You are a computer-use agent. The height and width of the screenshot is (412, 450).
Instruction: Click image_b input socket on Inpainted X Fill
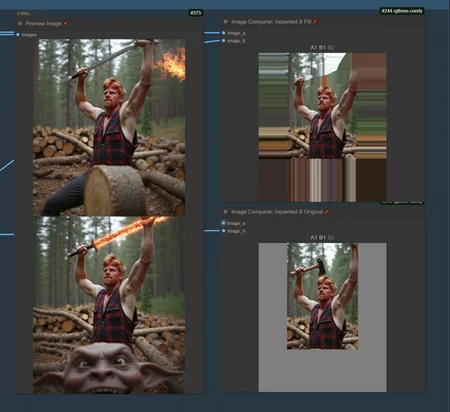tap(223, 41)
